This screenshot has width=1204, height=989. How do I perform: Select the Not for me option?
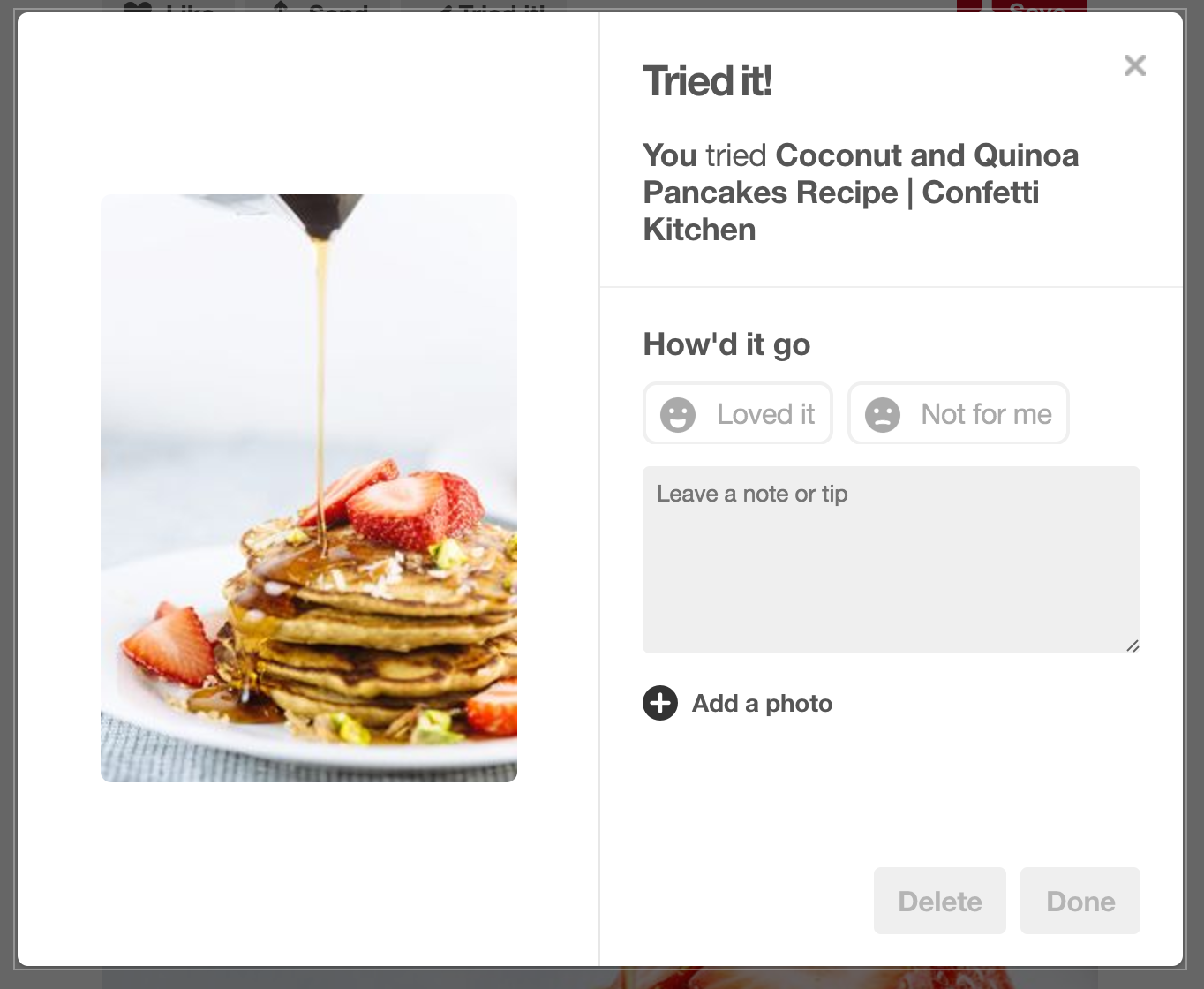tap(958, 413)
